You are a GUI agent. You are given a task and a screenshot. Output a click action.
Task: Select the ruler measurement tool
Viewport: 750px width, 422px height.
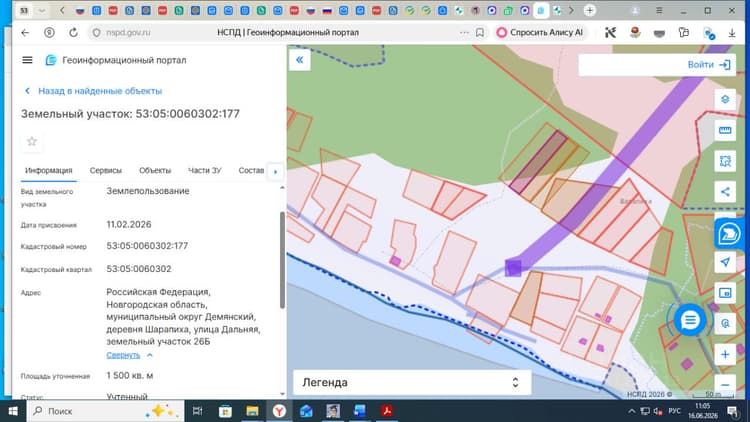[725, 130]
